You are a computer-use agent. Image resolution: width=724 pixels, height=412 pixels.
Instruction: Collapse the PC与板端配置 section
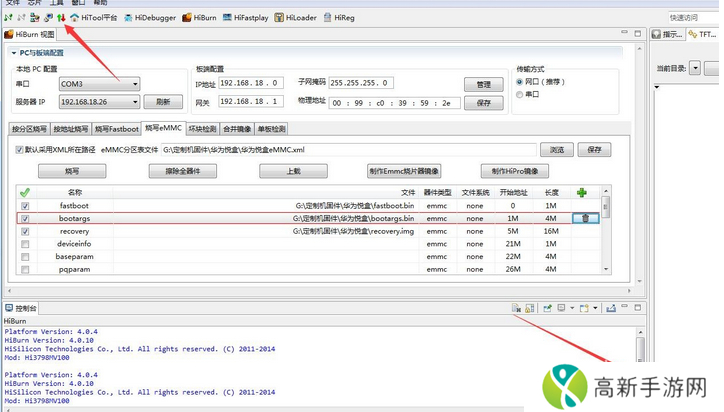click(x=13, y=52)
